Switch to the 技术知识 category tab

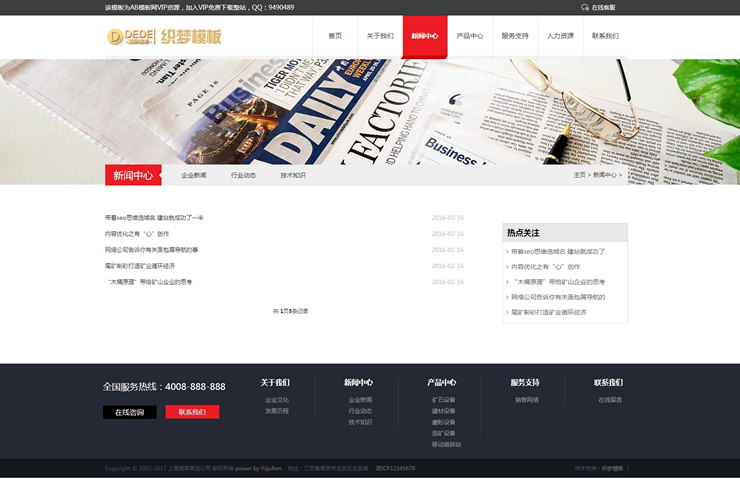pyautogui.click(x=293, y=175)
